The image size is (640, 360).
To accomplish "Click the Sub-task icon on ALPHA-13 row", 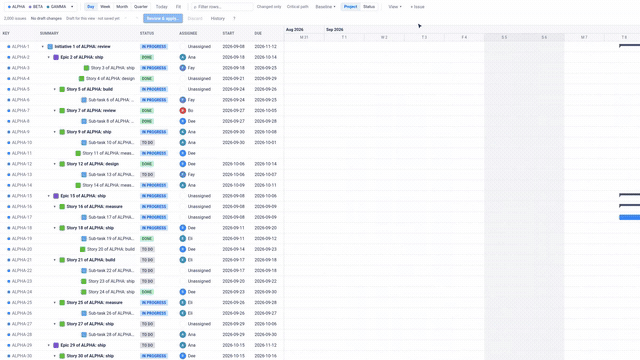I will [84, 174].
